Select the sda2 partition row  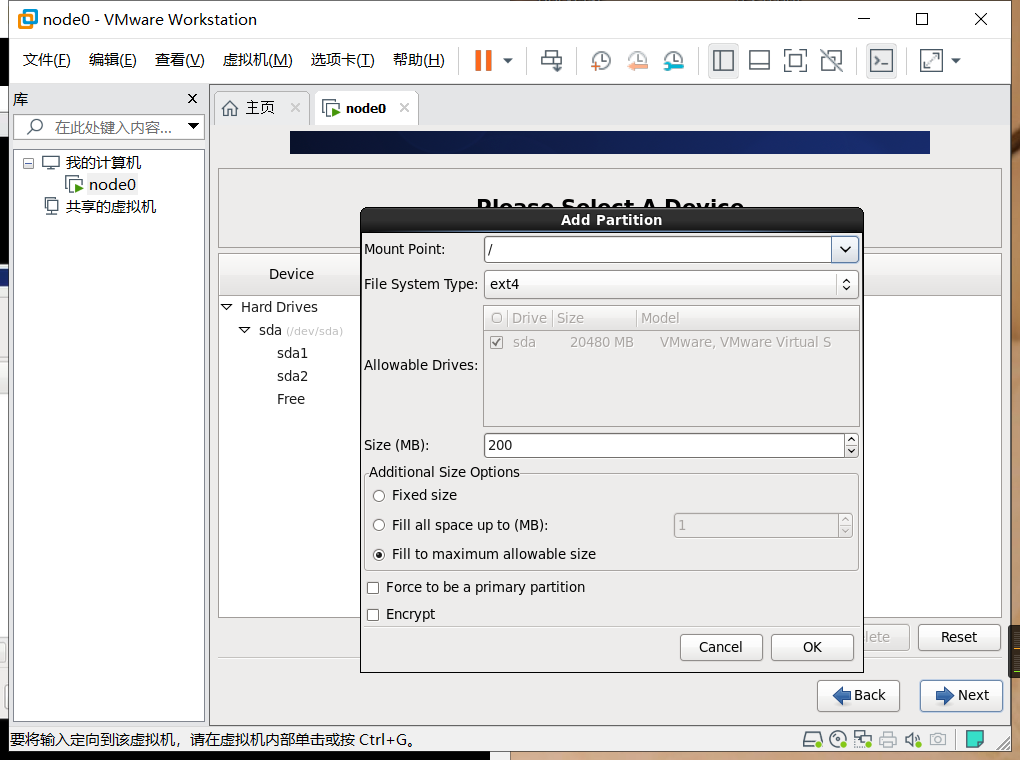click(x=292, y=376)
